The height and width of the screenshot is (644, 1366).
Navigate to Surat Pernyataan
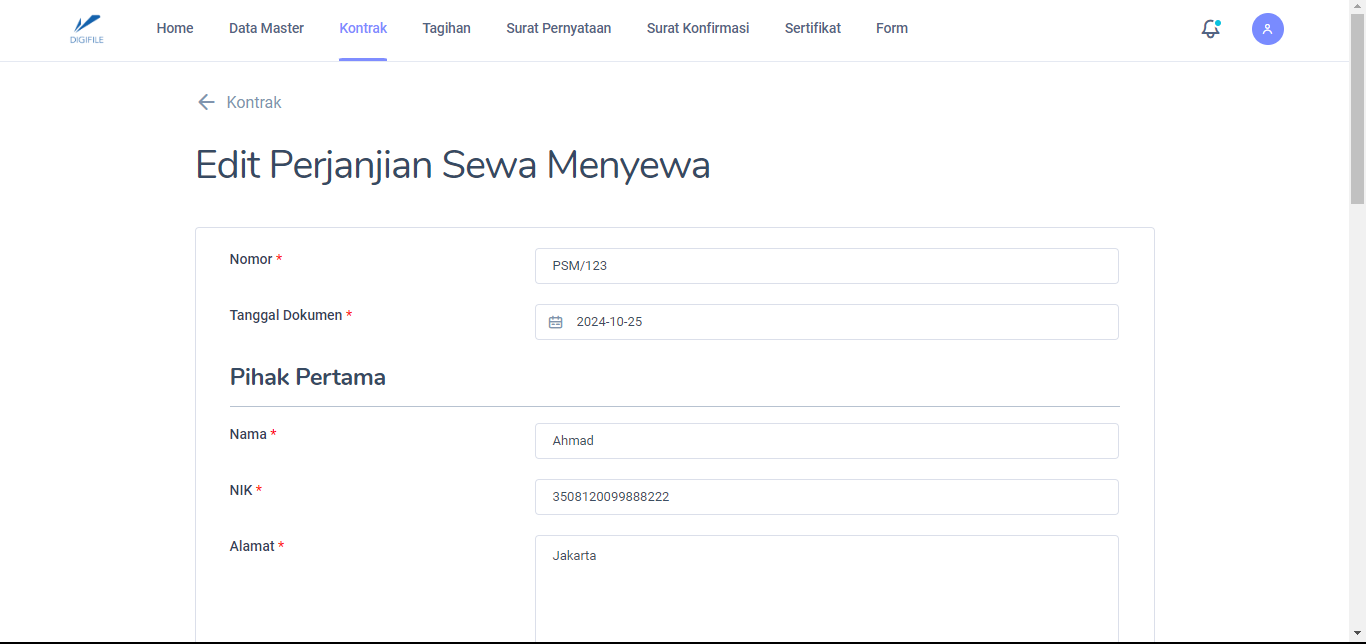coord(558,28)
